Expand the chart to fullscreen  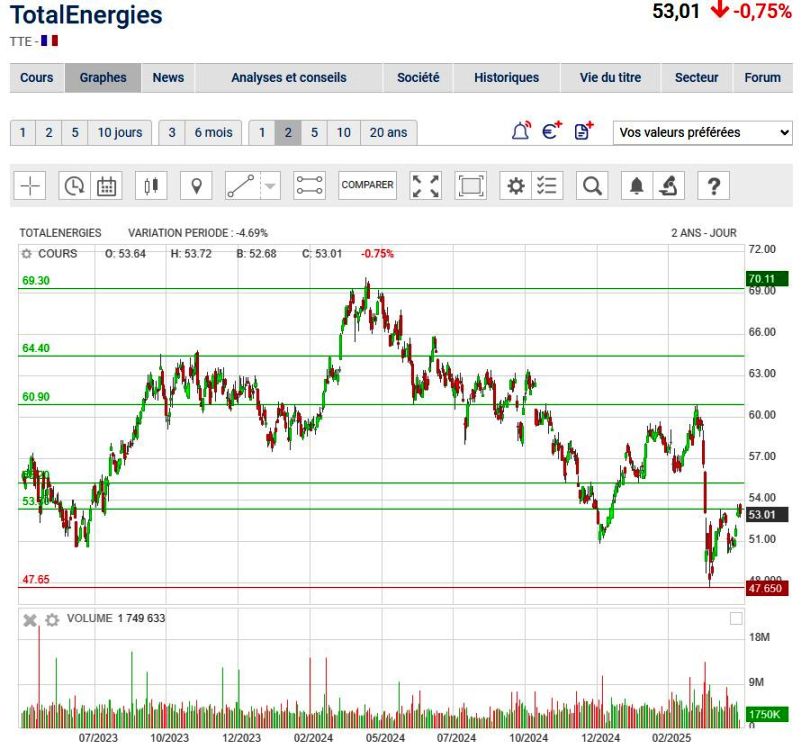click(426, 185)
